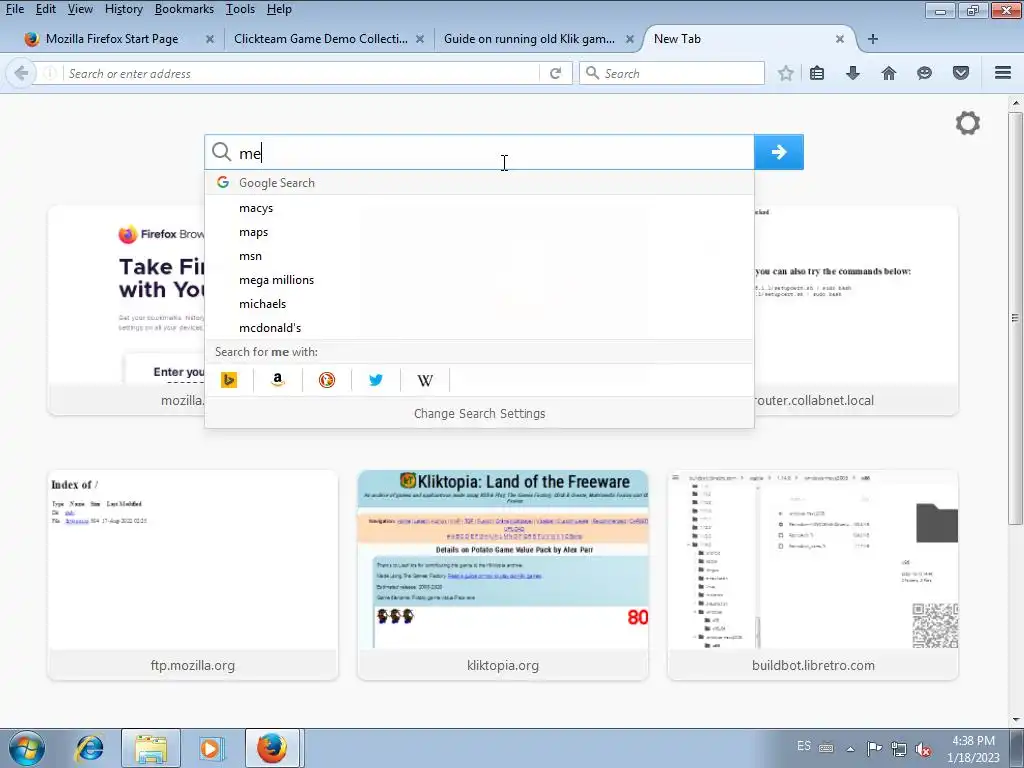Click the address bar field
This screenshot has width=1024, height=768.
coord(300,73)
